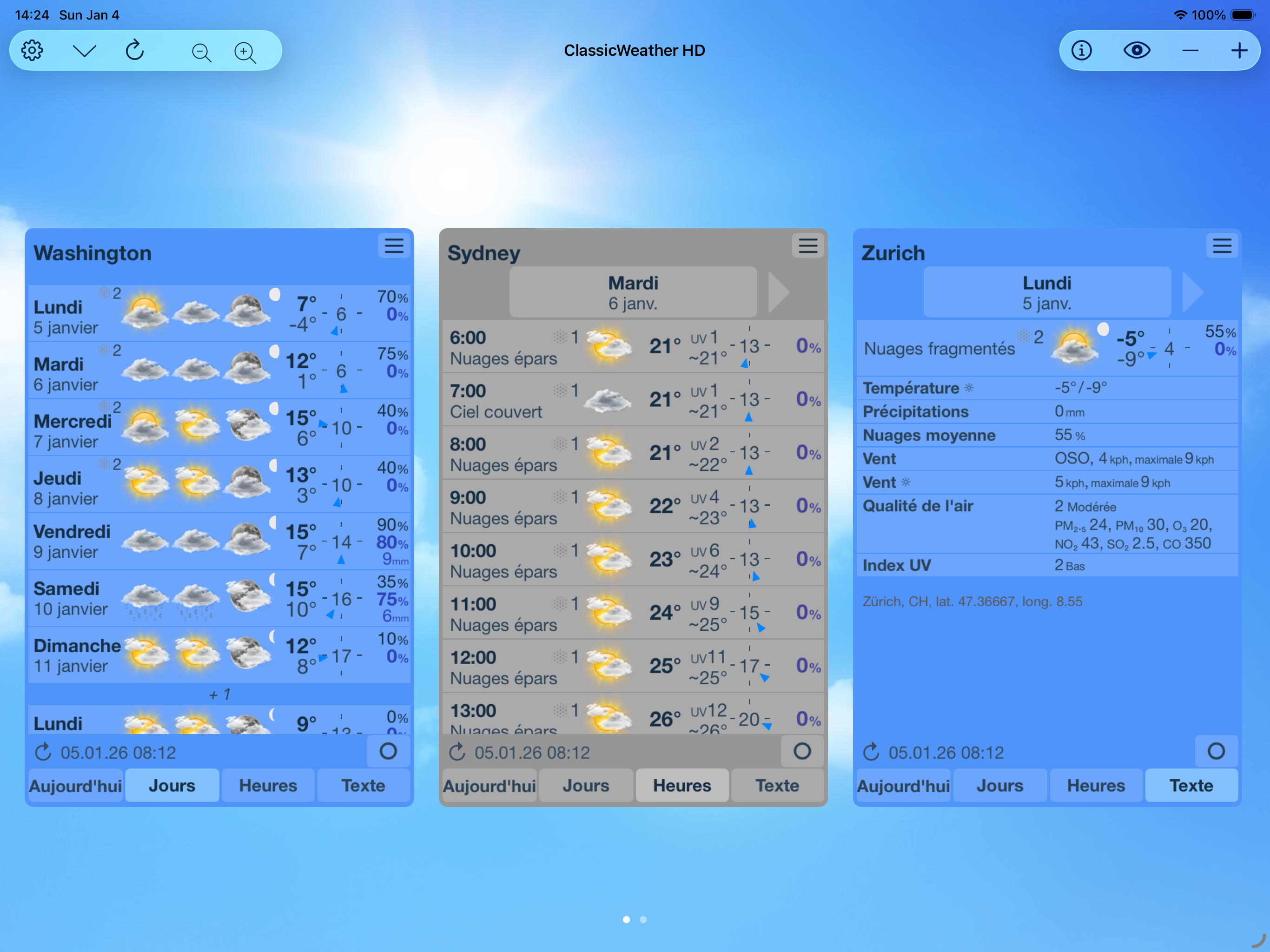Advance Sydney to the next day arrow

pos(779,292)
